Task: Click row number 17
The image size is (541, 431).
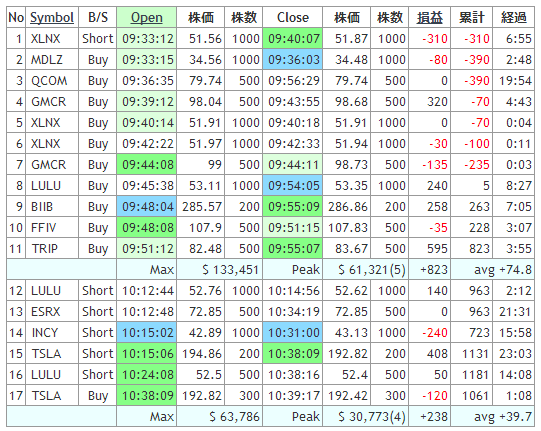Action: pos(16,396)
